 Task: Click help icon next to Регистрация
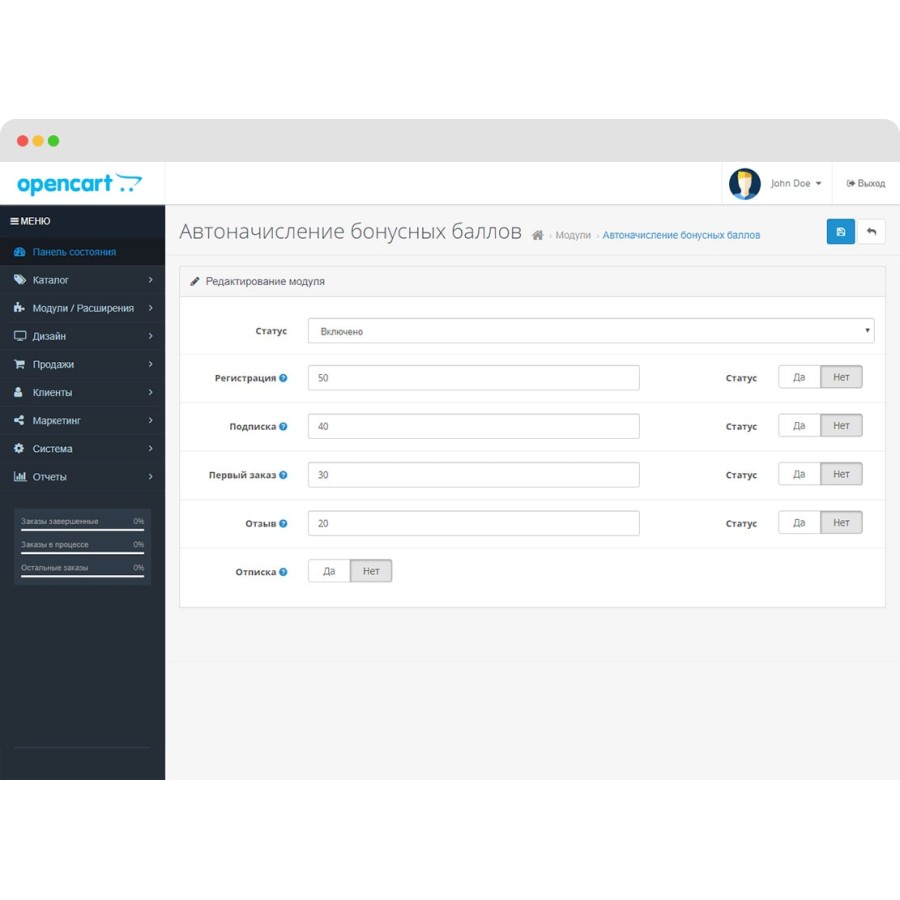[283, 378]
